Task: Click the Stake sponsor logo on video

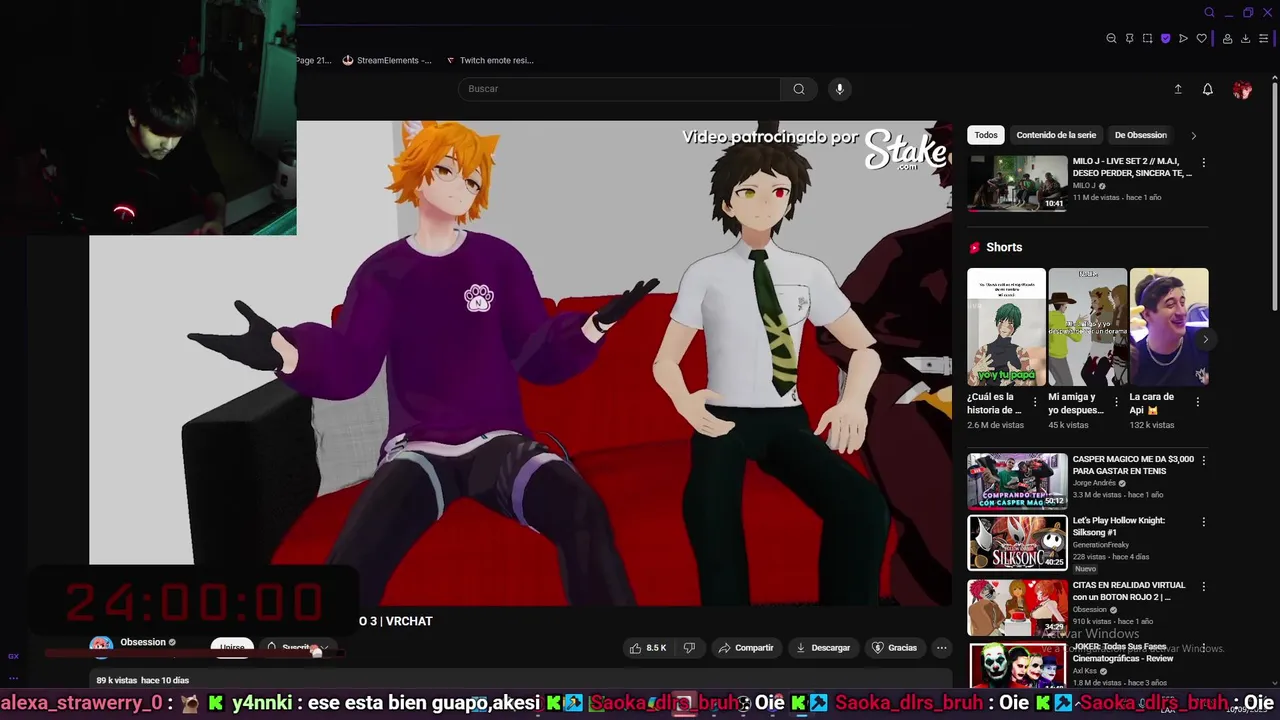Action: (x=905, y=148)
